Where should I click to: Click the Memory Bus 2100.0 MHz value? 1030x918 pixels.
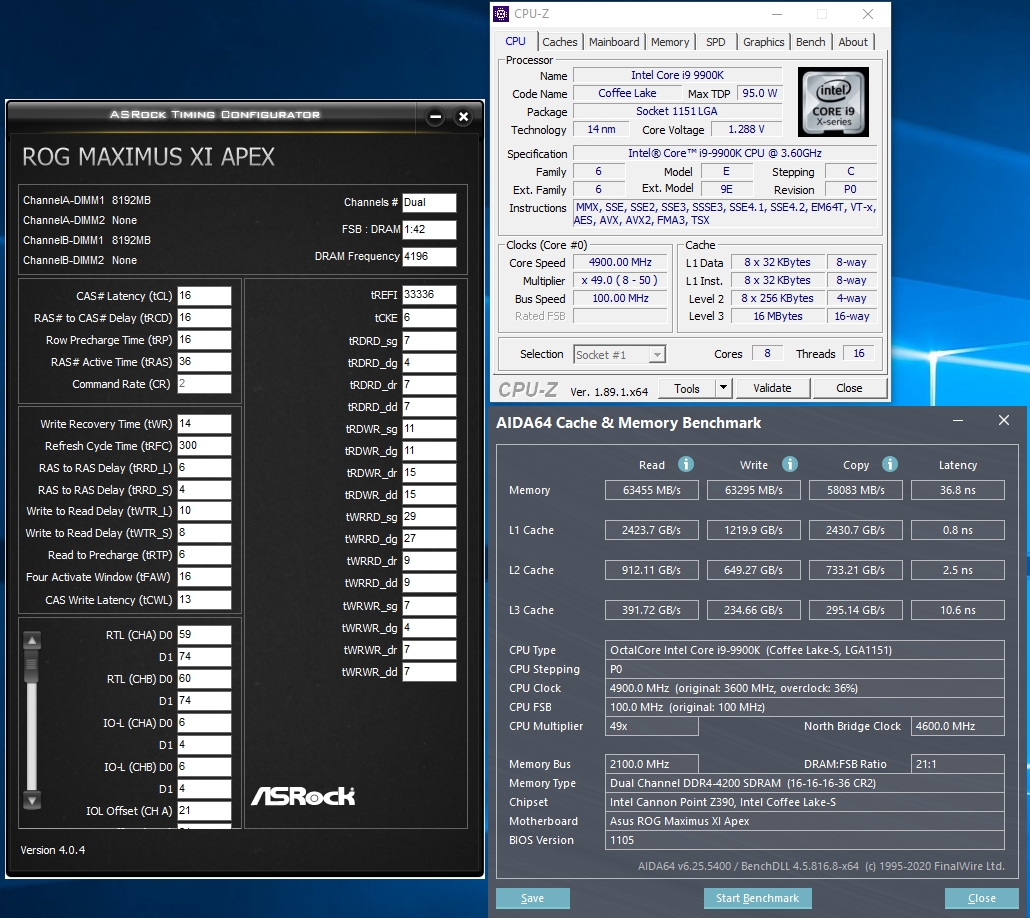click(x=652, y=764)
